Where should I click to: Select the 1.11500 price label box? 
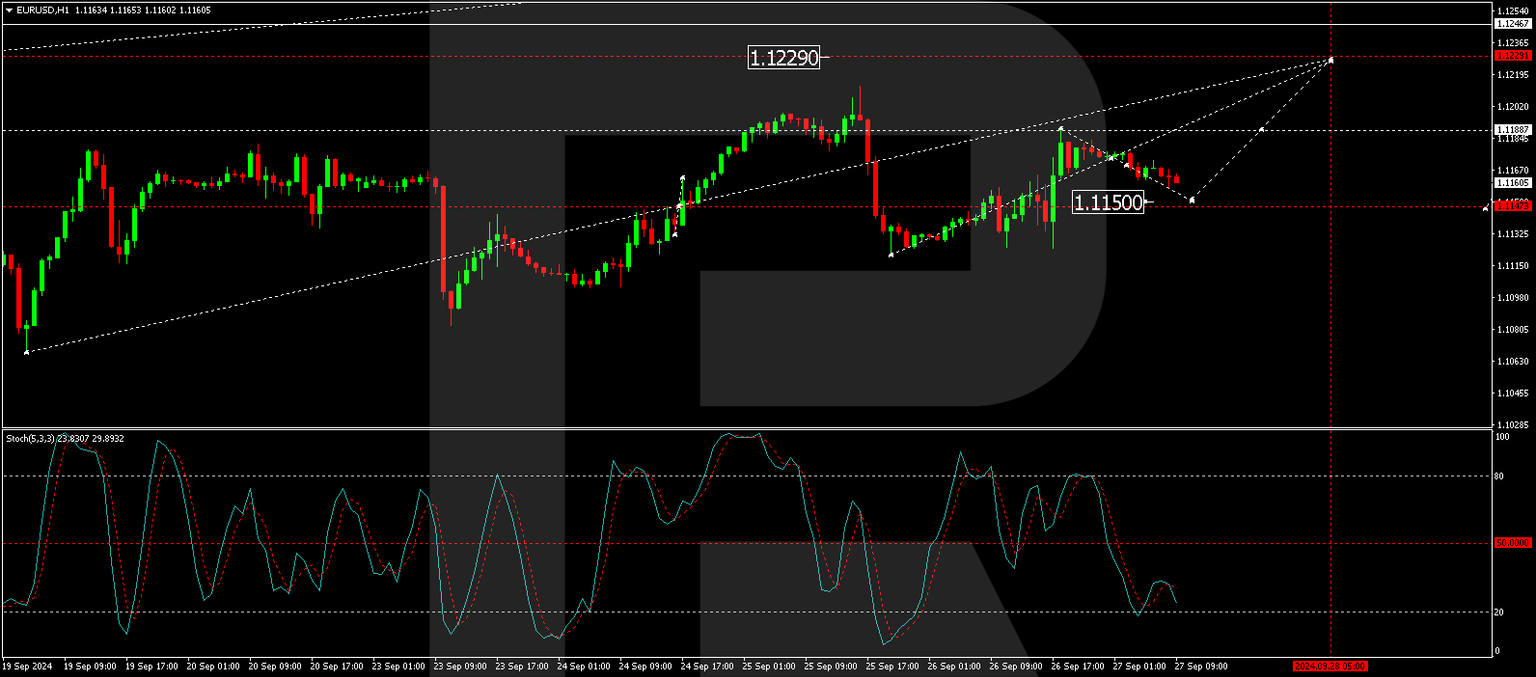[1110, 201]
